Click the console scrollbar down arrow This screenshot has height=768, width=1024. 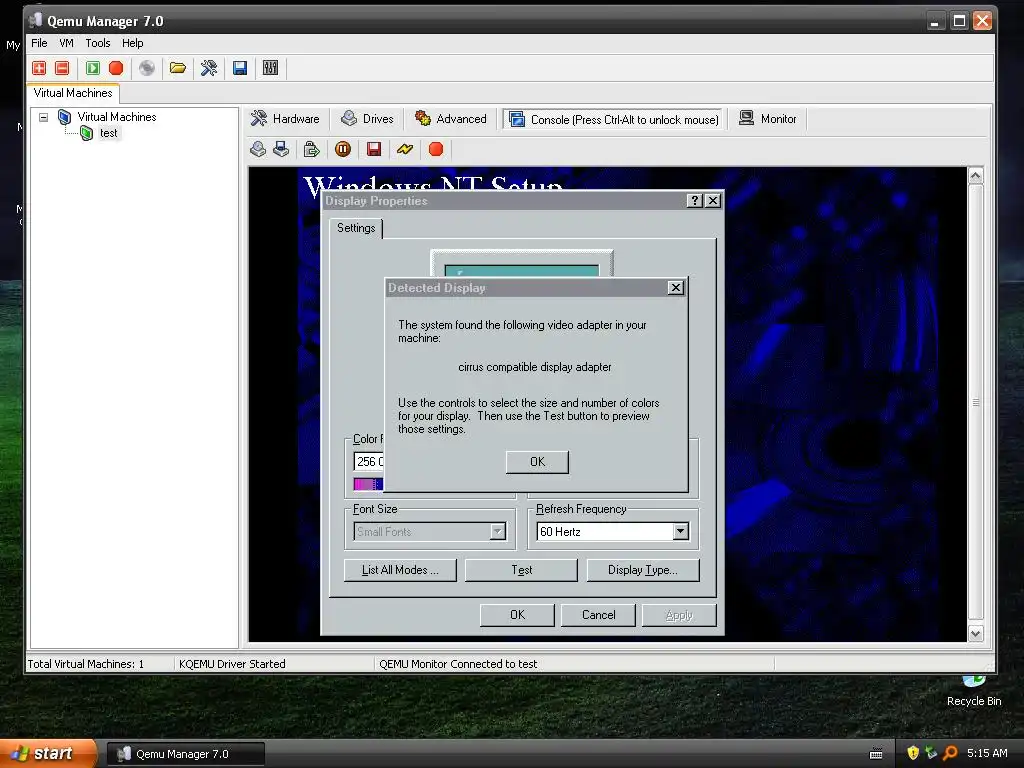(x=976, y=633)
